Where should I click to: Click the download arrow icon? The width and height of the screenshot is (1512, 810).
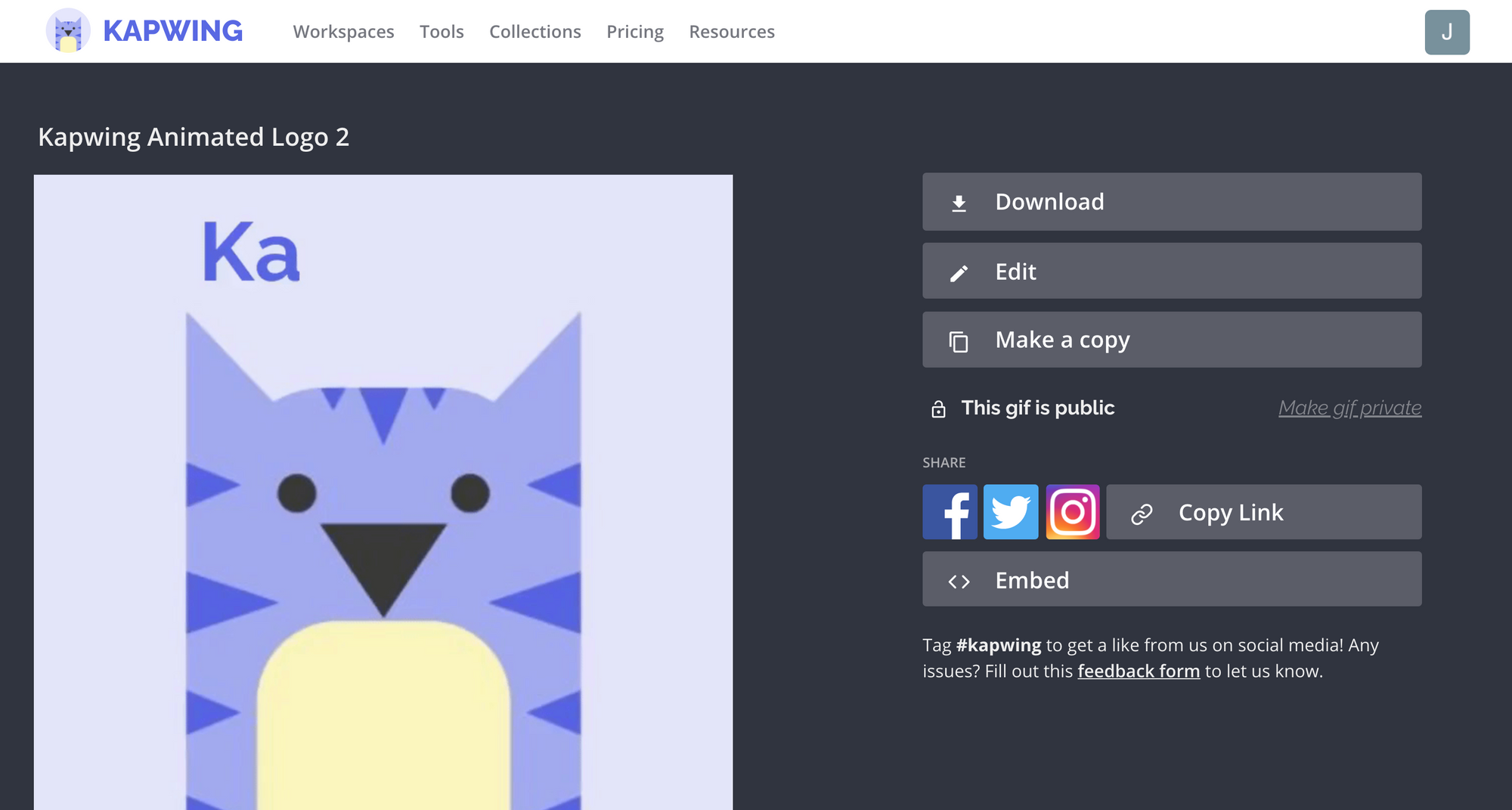[959, 203]
